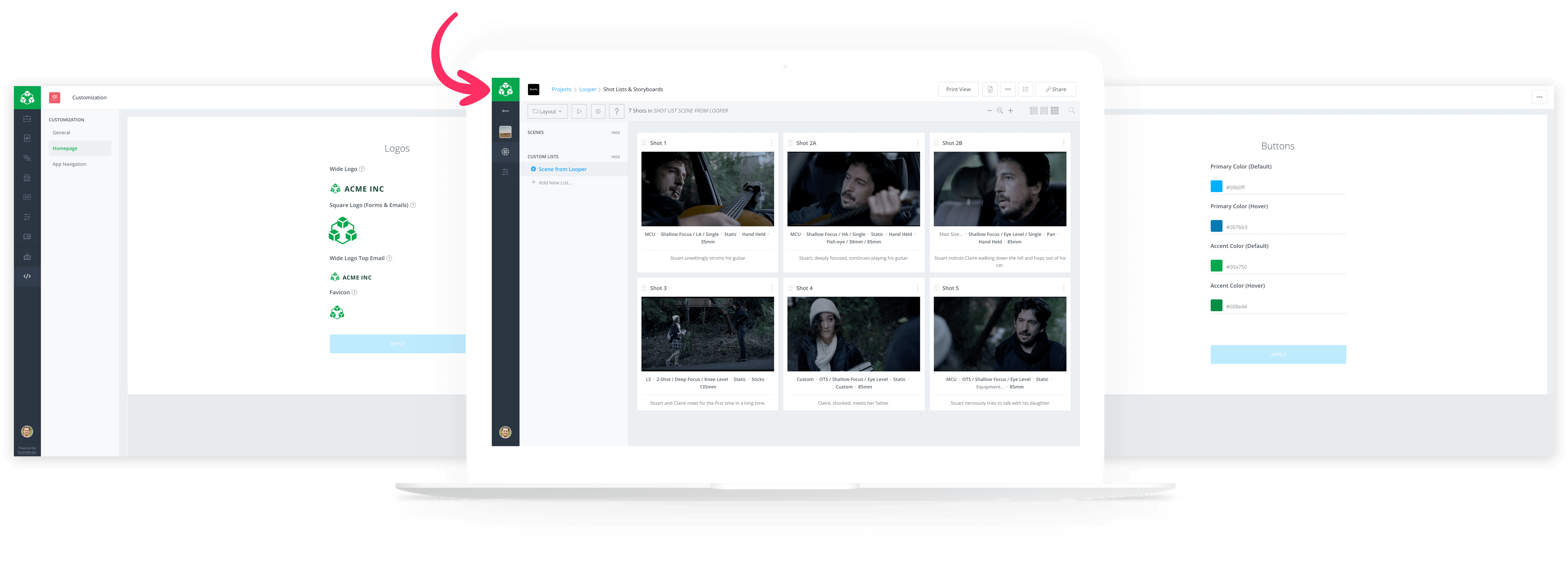Open Shot 1 guitar storyboard thumbnail
1568x585 pixels.
tap(707, 189)
